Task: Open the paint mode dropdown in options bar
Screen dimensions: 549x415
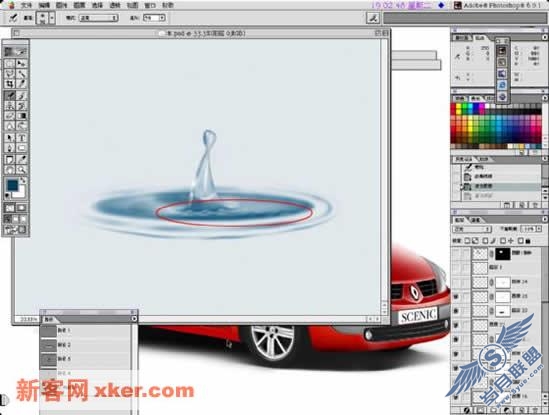Action: tap(98, 18)
